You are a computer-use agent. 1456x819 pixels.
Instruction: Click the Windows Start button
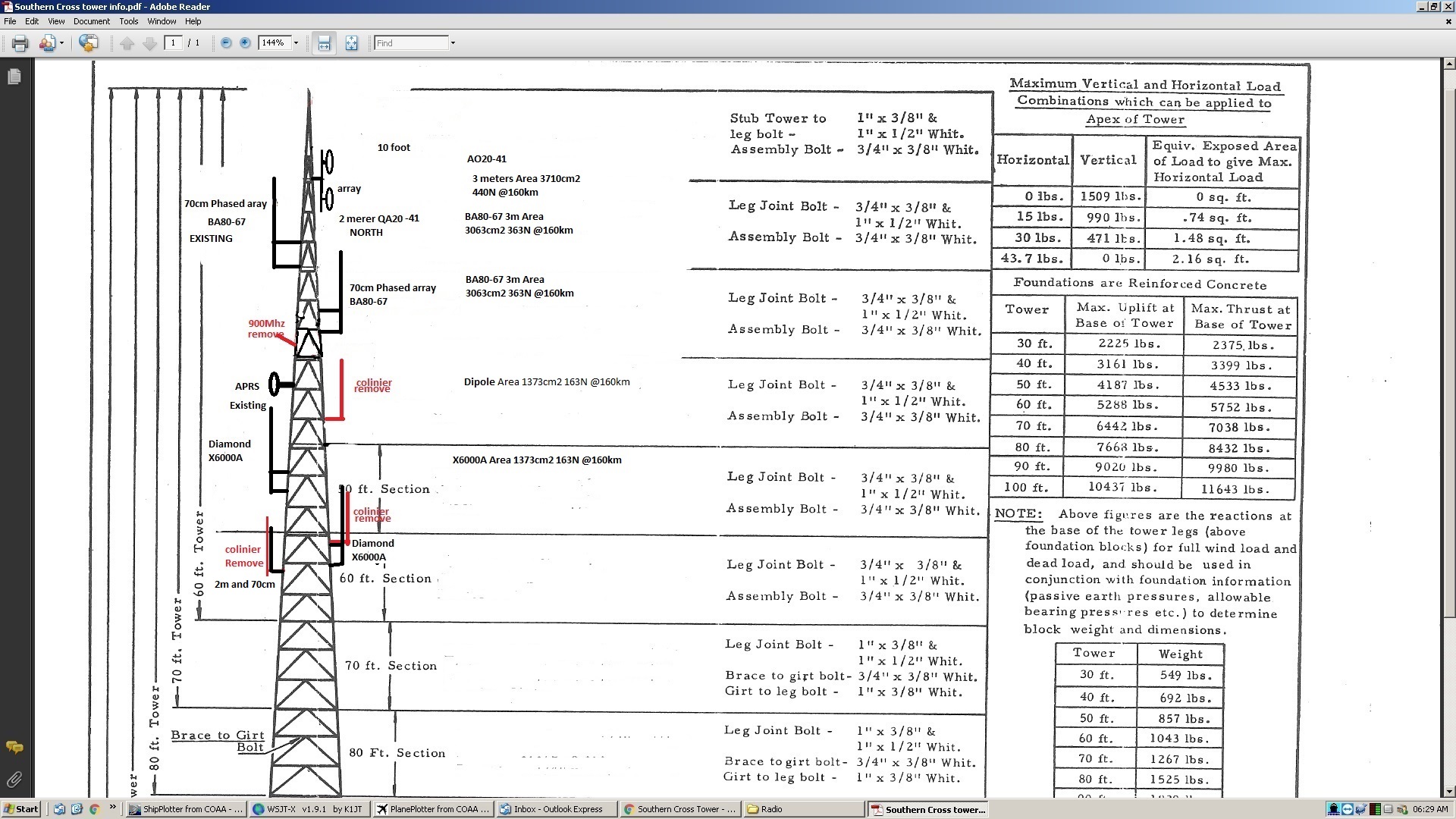[x=21, y=809]
